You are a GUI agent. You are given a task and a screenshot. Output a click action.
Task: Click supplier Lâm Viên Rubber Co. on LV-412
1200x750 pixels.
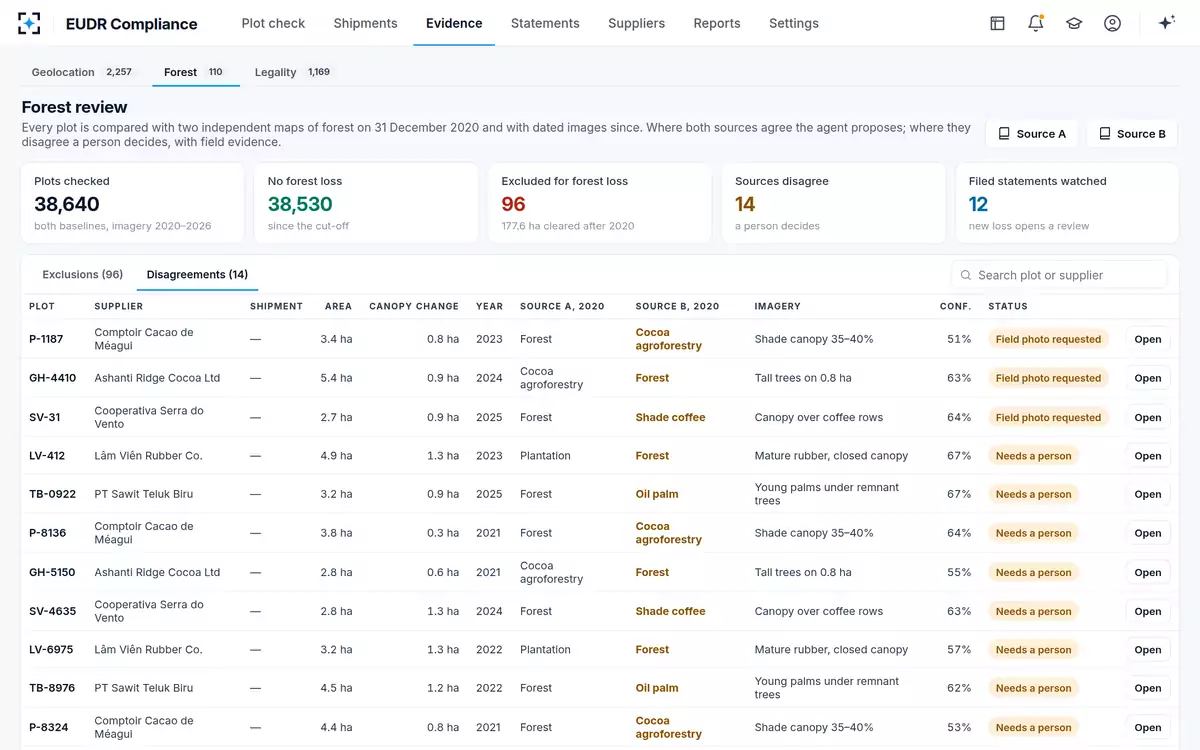coord(148,455)
